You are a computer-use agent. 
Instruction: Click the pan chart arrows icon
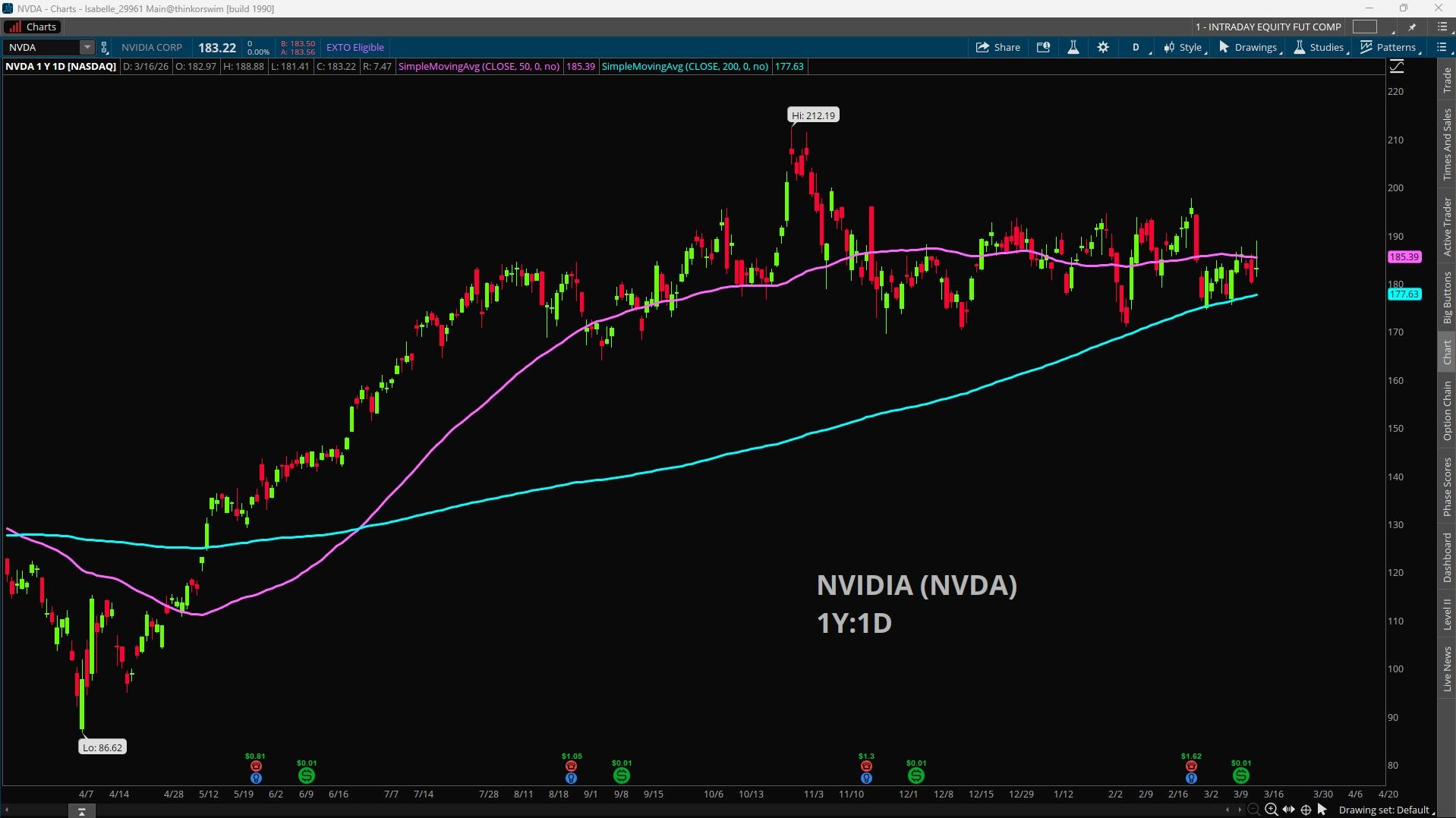click(1288, 810)
